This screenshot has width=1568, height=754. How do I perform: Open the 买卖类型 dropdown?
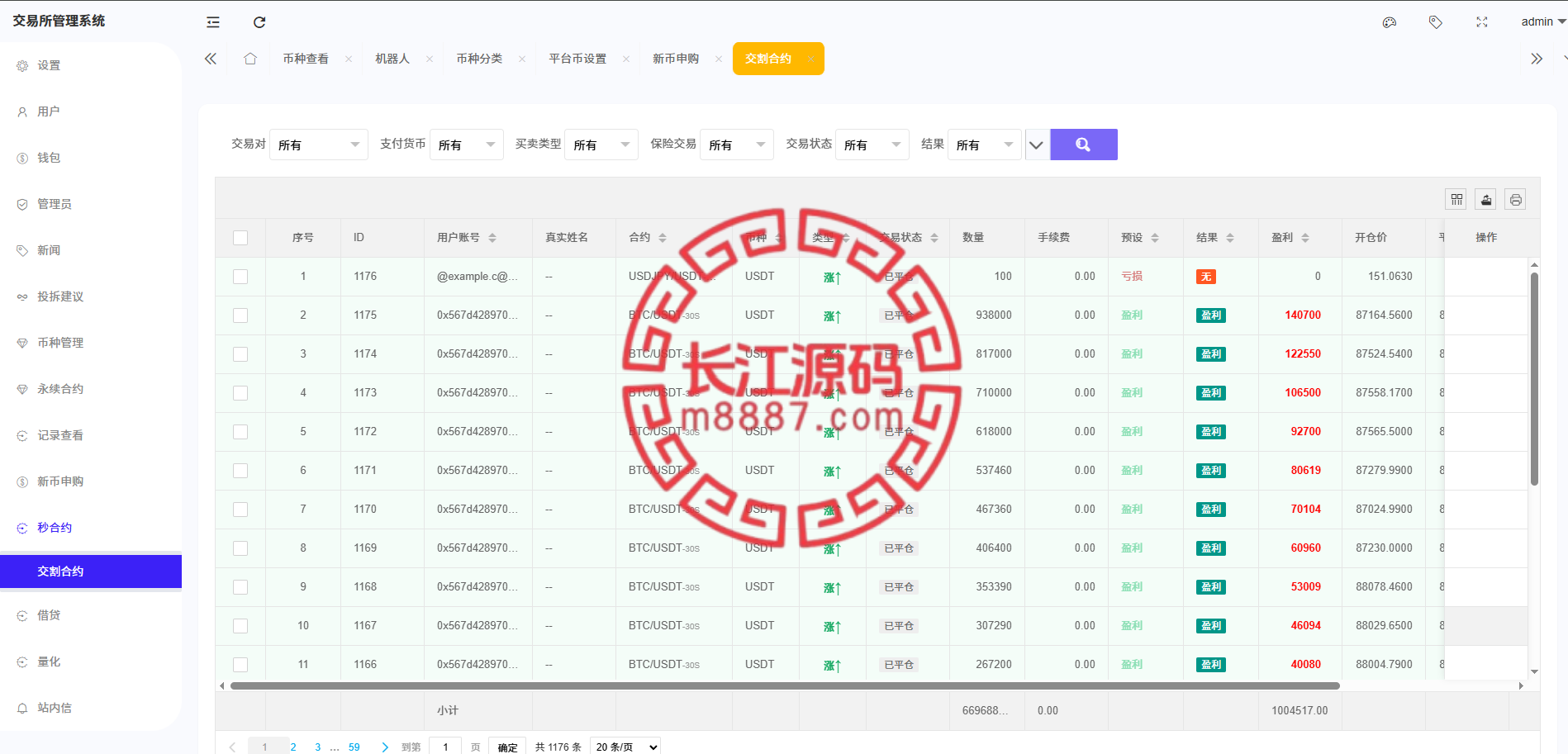click(601, 145)
